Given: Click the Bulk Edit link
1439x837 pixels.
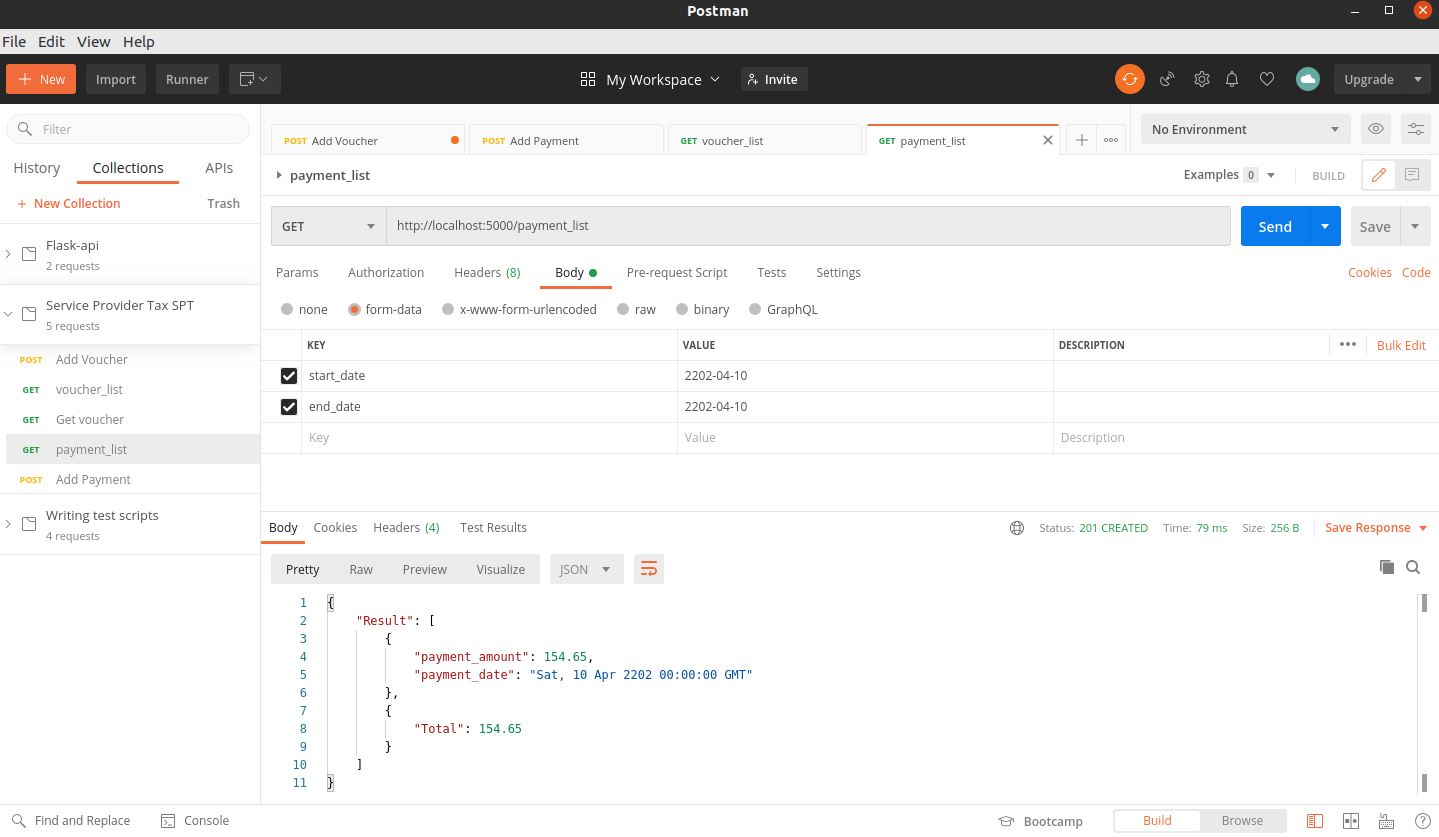Looking at the screenshot, I should click(x=1401, y=345).
